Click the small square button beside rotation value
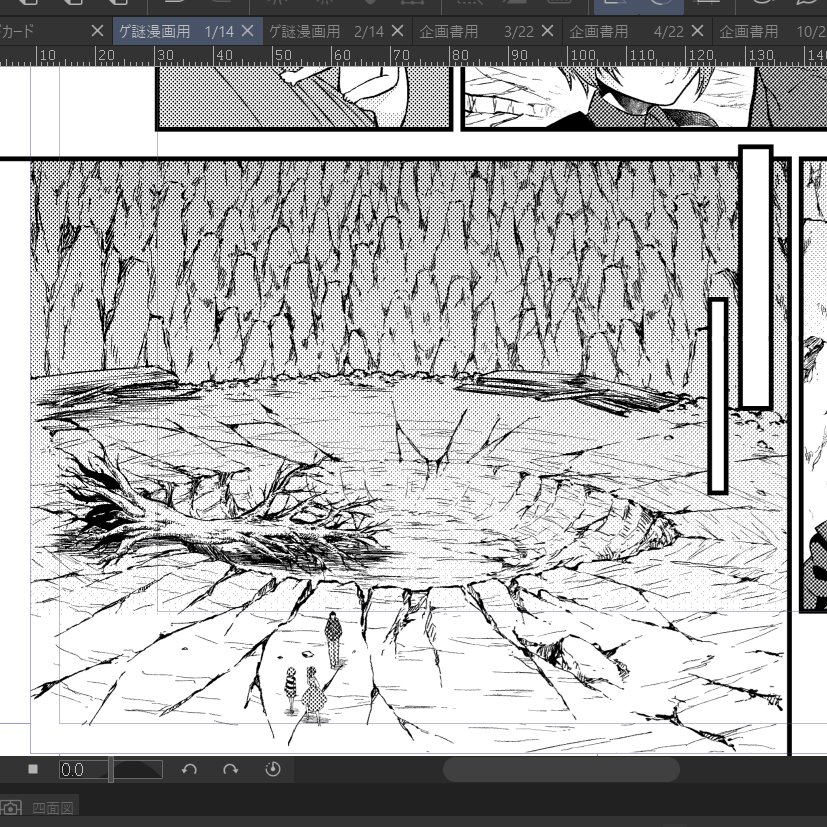 point(33,770)
